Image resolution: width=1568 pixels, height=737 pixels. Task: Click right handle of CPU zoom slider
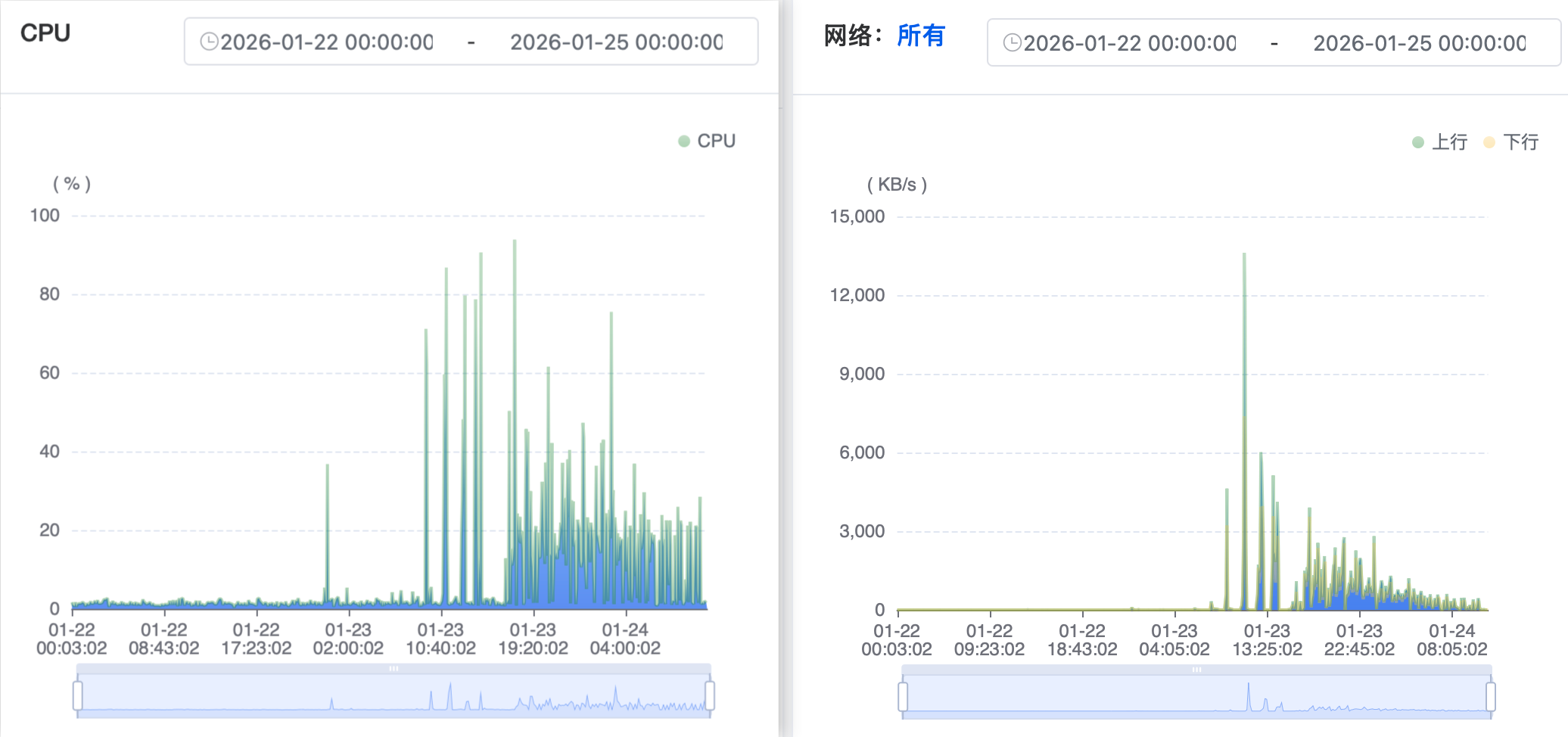click(710, 695)
